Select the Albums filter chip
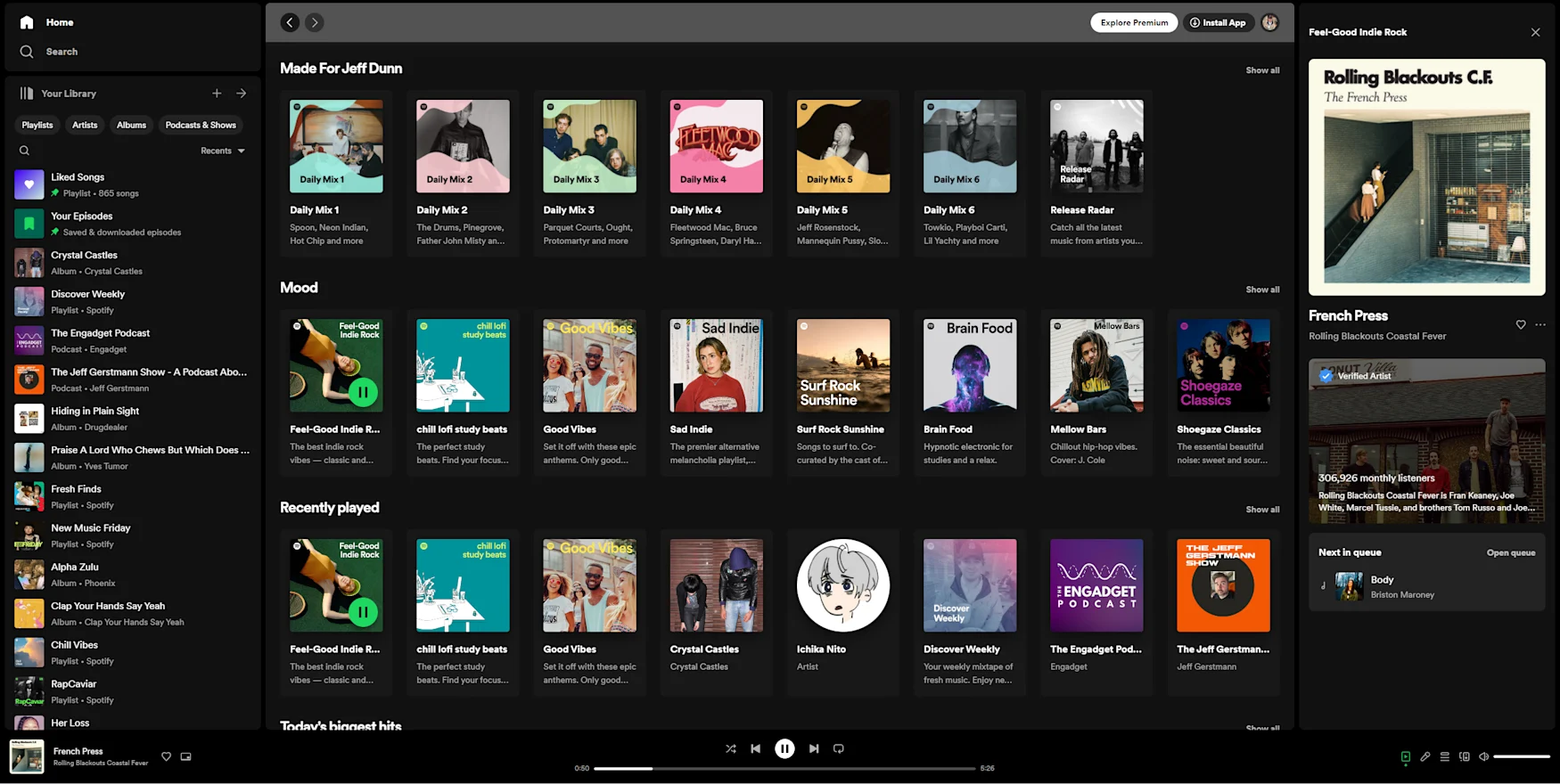Screen dimensions: 1560x784 (x=131, y=125)
